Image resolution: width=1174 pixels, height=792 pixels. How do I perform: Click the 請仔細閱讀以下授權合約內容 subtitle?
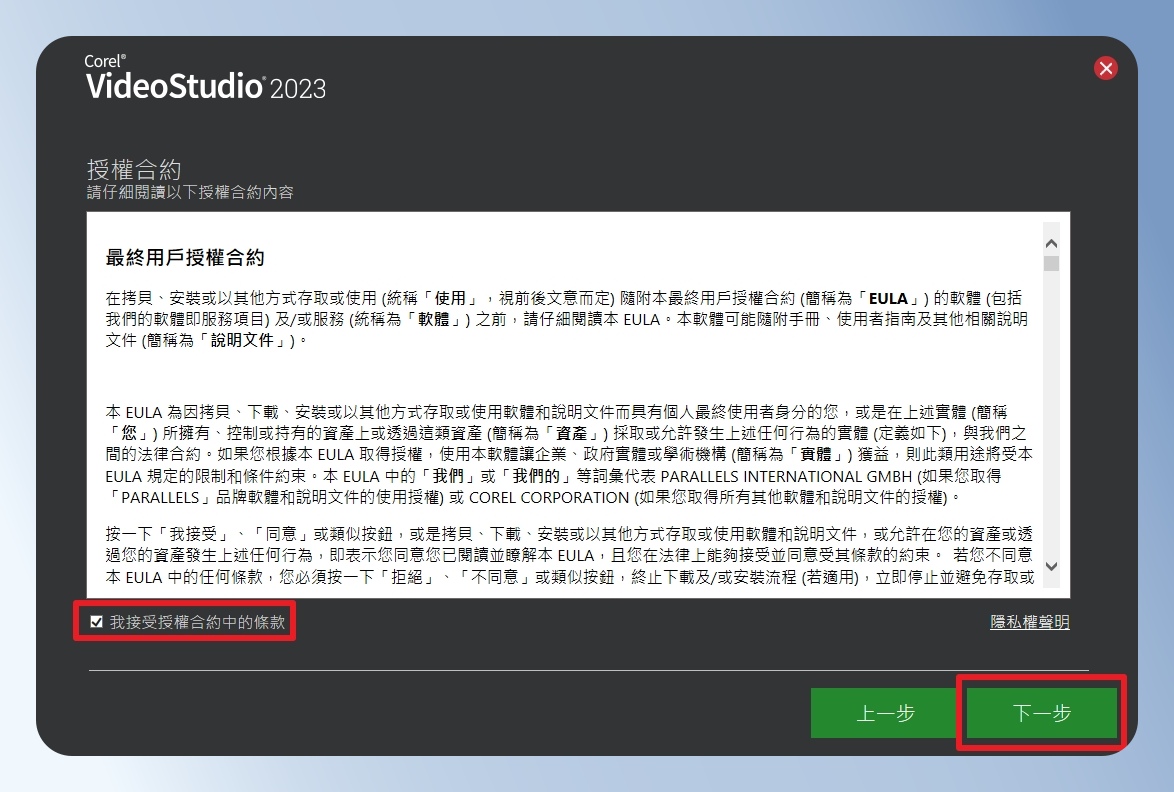pos(190,192)
